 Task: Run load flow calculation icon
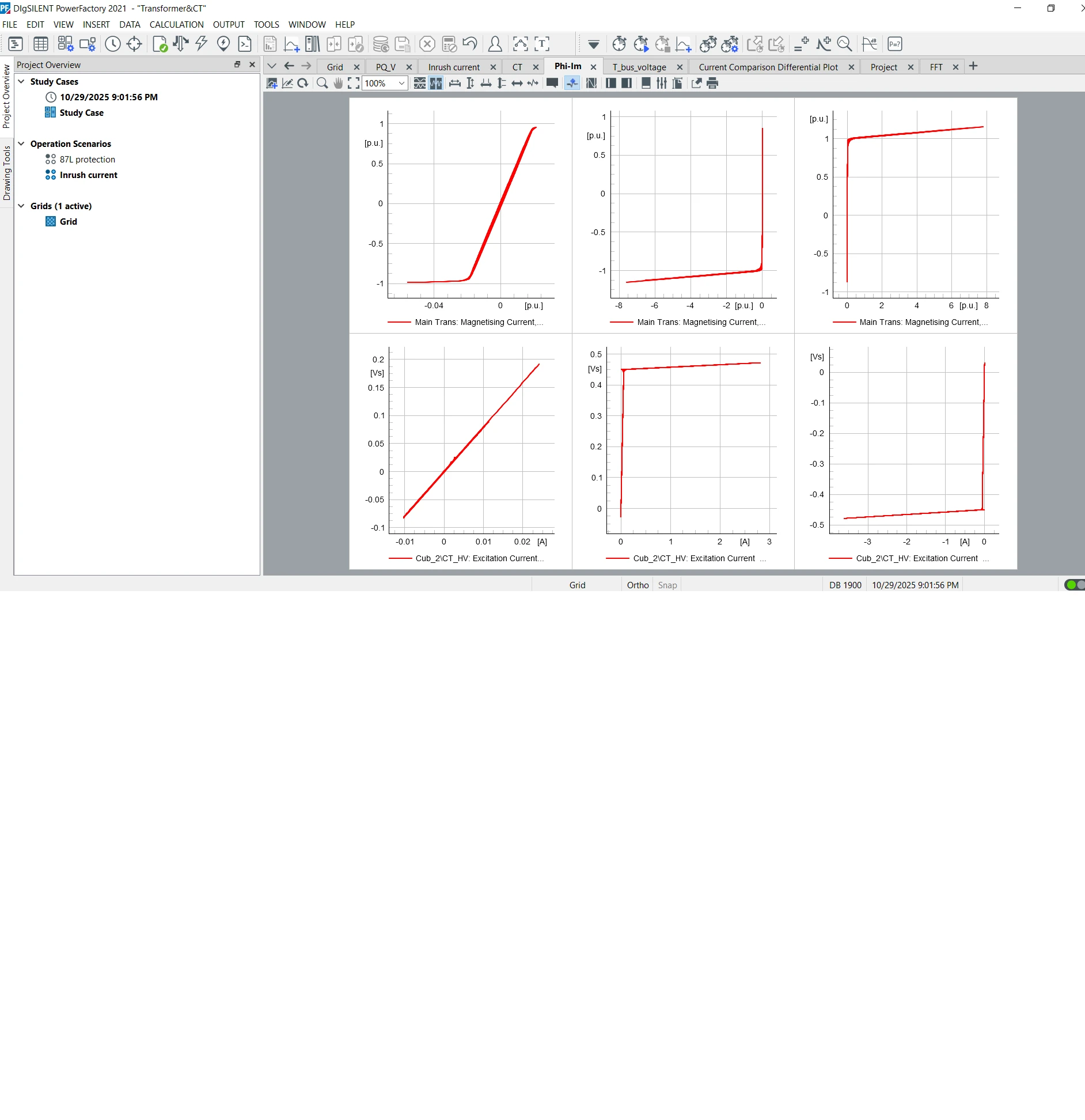click(180, 44)
